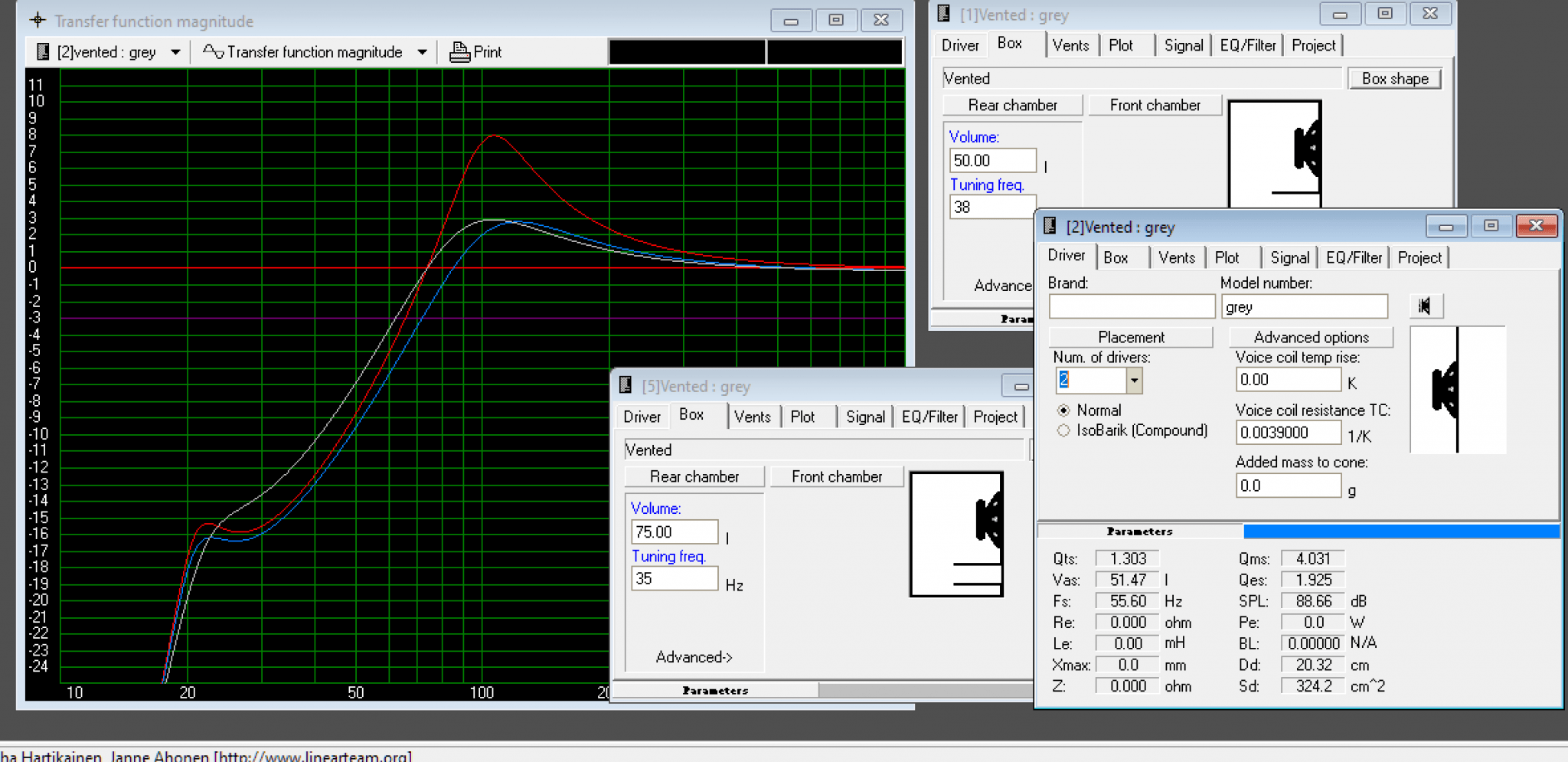Select the Normal radio button

1063,410
